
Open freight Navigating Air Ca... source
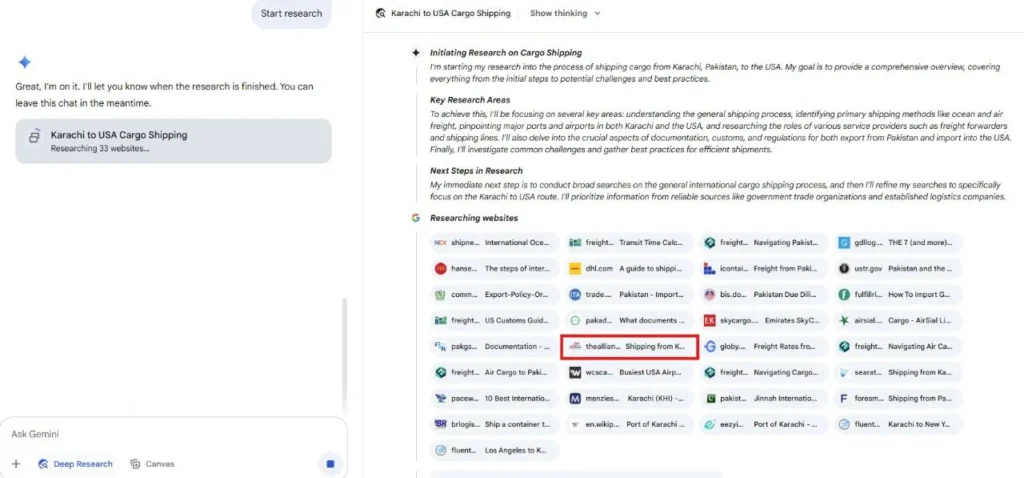(x=899, y=347)
